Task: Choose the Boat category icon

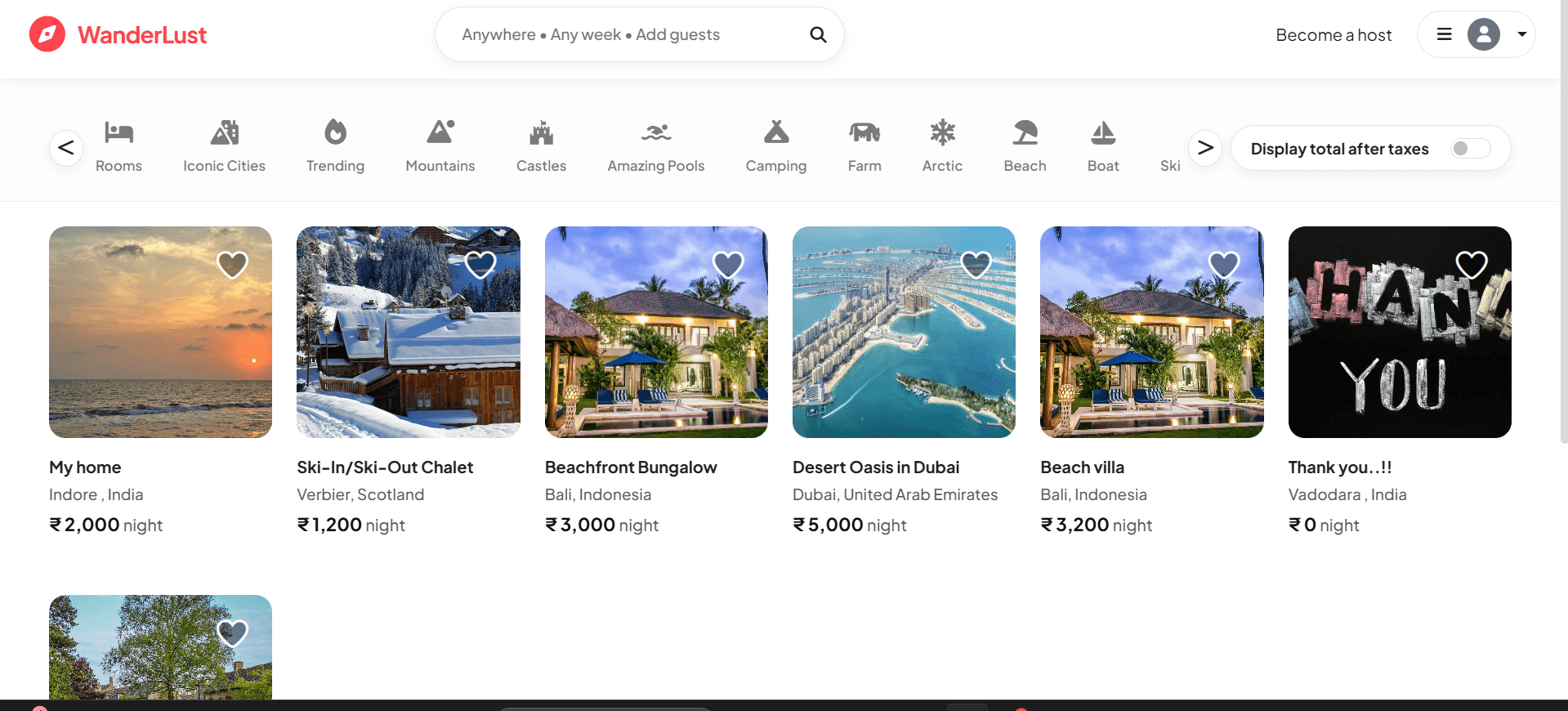Action: coord(1103,132)
